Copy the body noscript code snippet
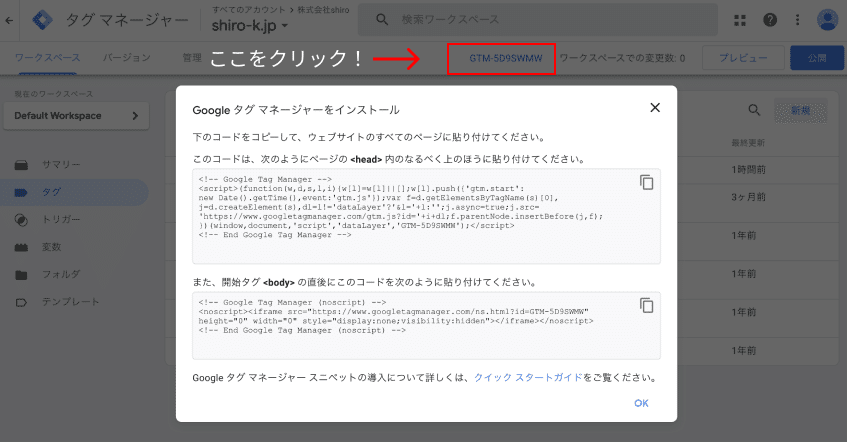The height and width of the screenshot is (442, 847). [x=647, y=305]
